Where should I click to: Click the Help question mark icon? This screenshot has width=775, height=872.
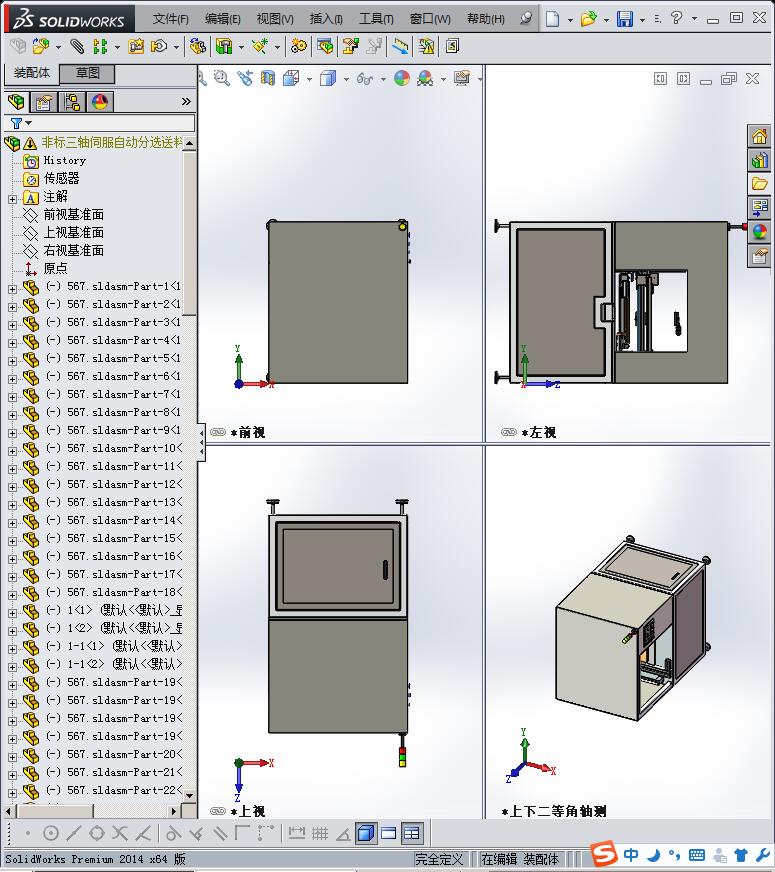click(676, 18)
